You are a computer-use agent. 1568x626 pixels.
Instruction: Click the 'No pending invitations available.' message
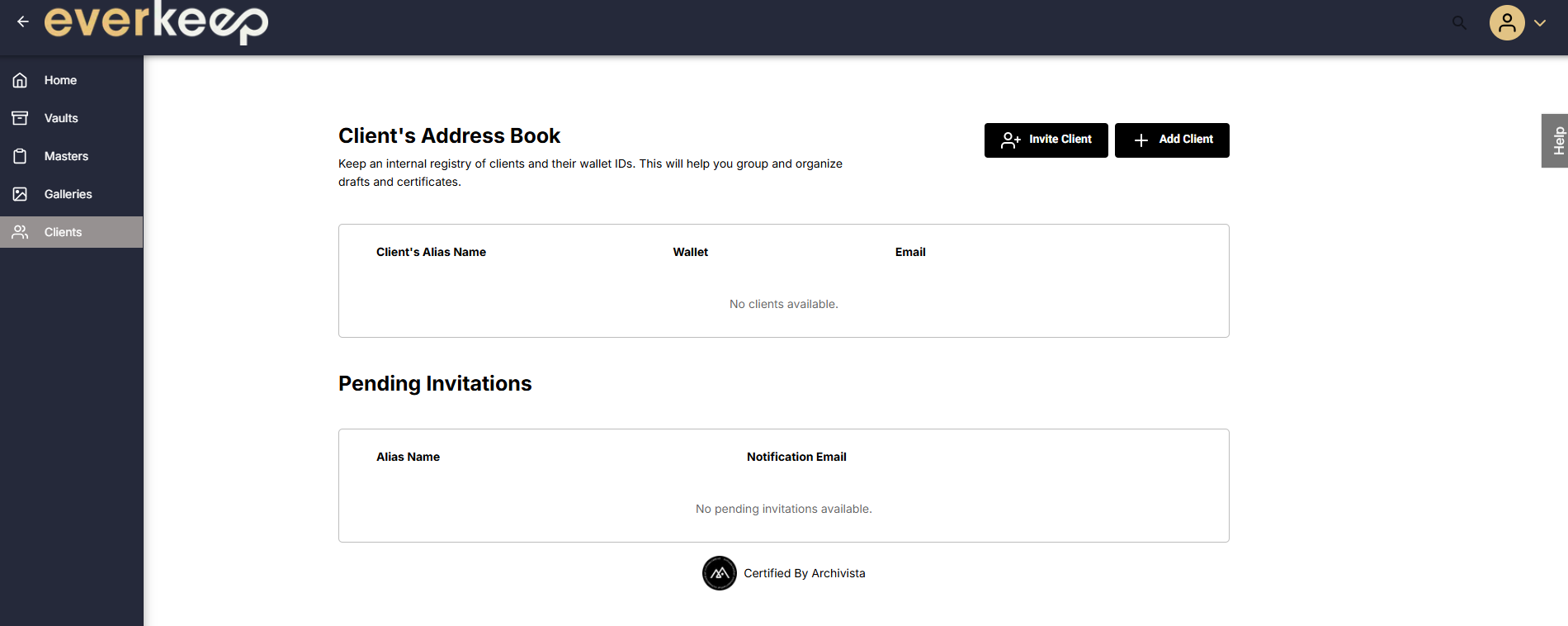pos(784,509)
